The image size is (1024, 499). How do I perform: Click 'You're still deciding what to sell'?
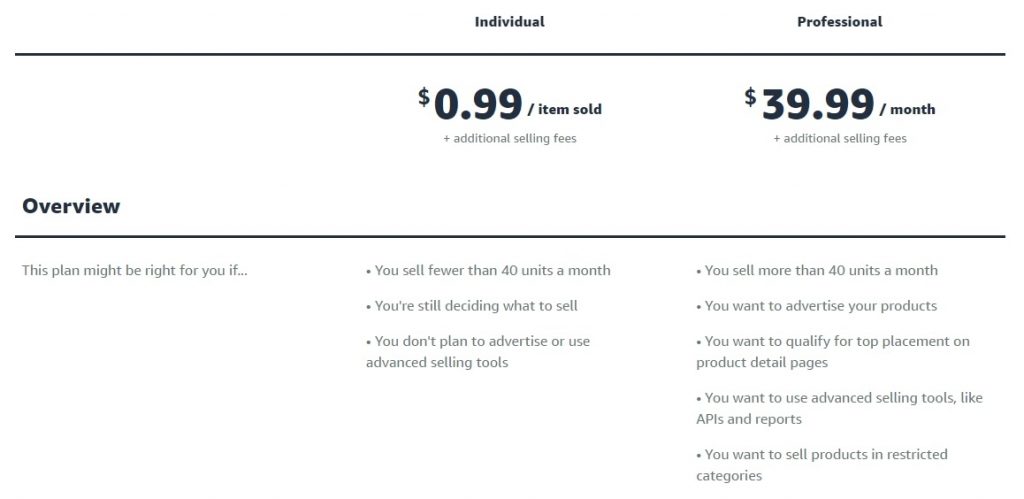472,306
